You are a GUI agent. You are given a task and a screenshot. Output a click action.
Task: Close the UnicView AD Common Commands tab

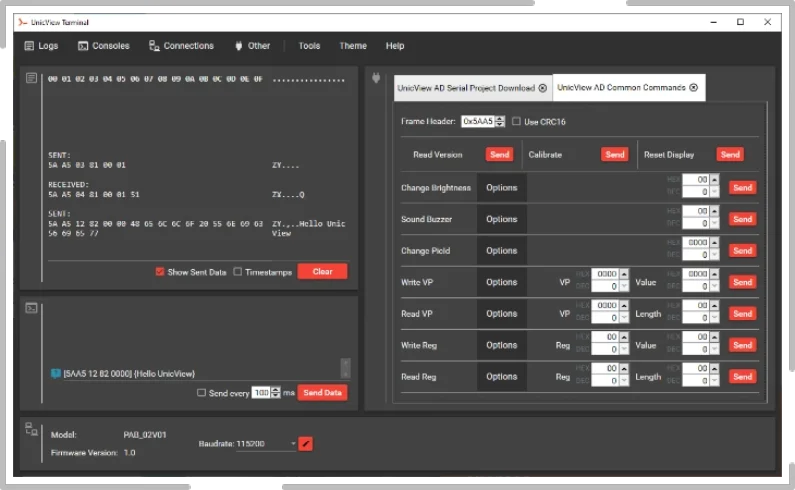point(694,87)
